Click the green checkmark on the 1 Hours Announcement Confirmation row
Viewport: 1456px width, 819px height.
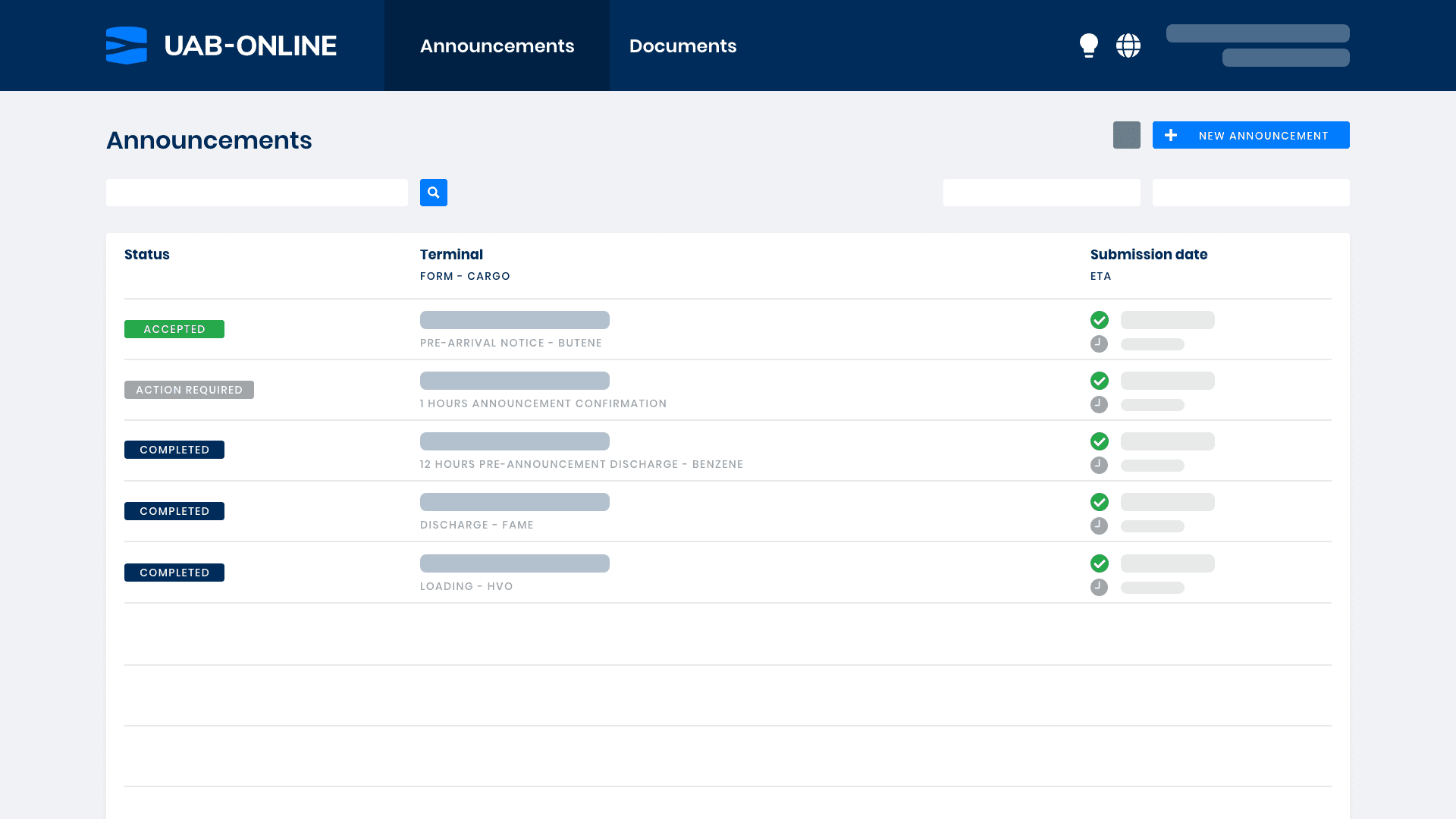[1100, 381]
